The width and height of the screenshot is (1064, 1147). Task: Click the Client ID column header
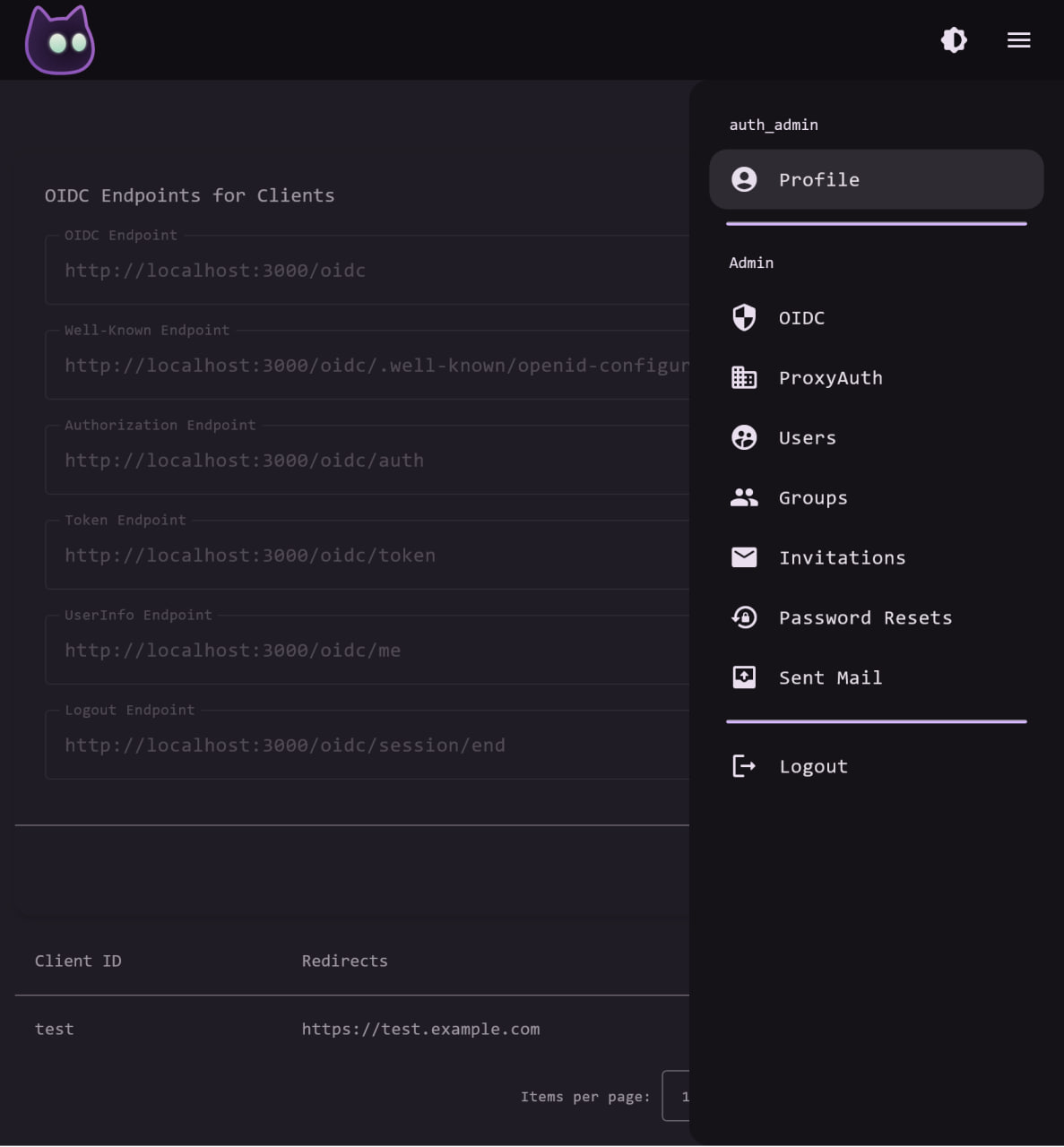point(78,961)
